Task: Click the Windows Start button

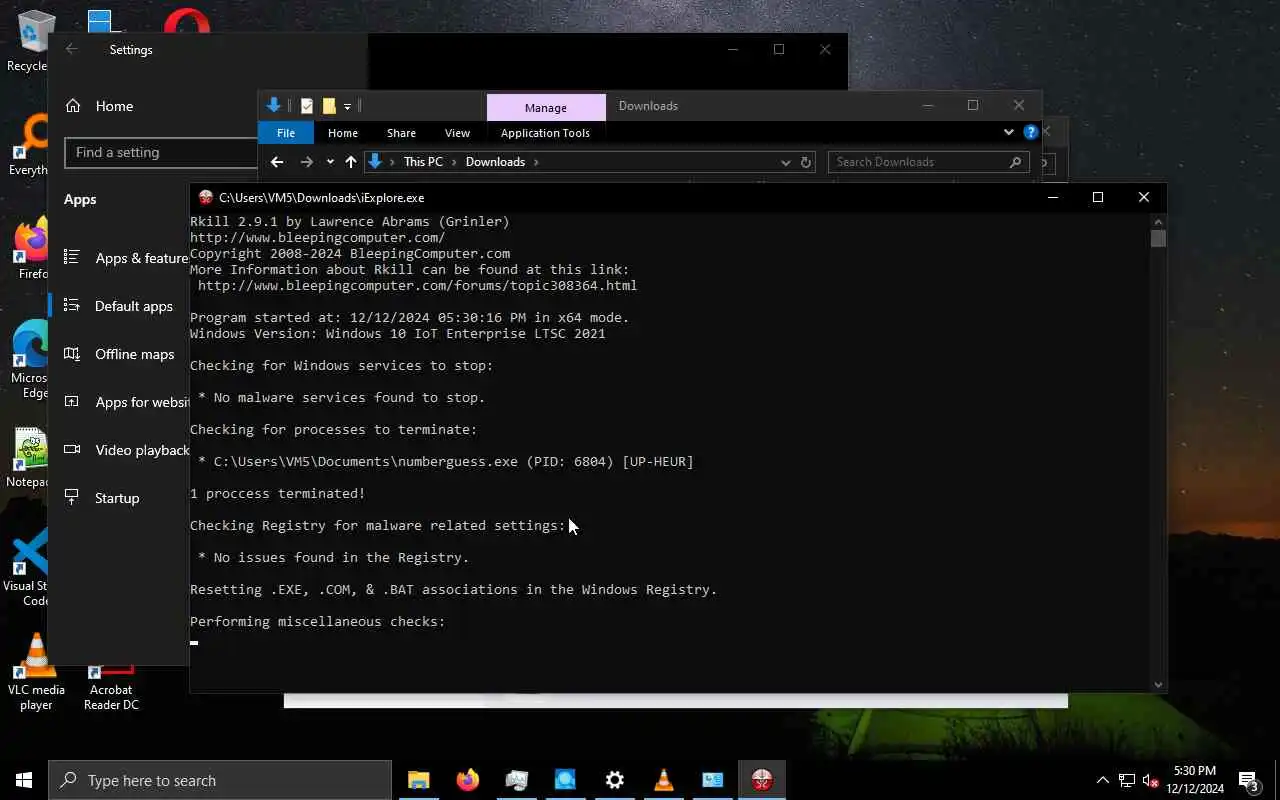Action: tap(24, 780)
